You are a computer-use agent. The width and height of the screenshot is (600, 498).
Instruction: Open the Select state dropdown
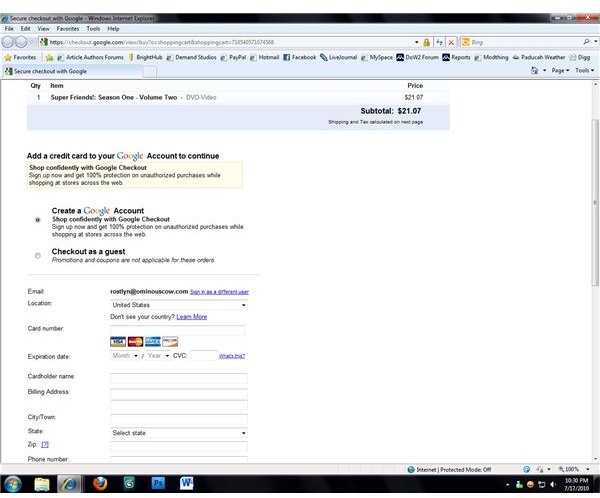click(x=179, y=433)
